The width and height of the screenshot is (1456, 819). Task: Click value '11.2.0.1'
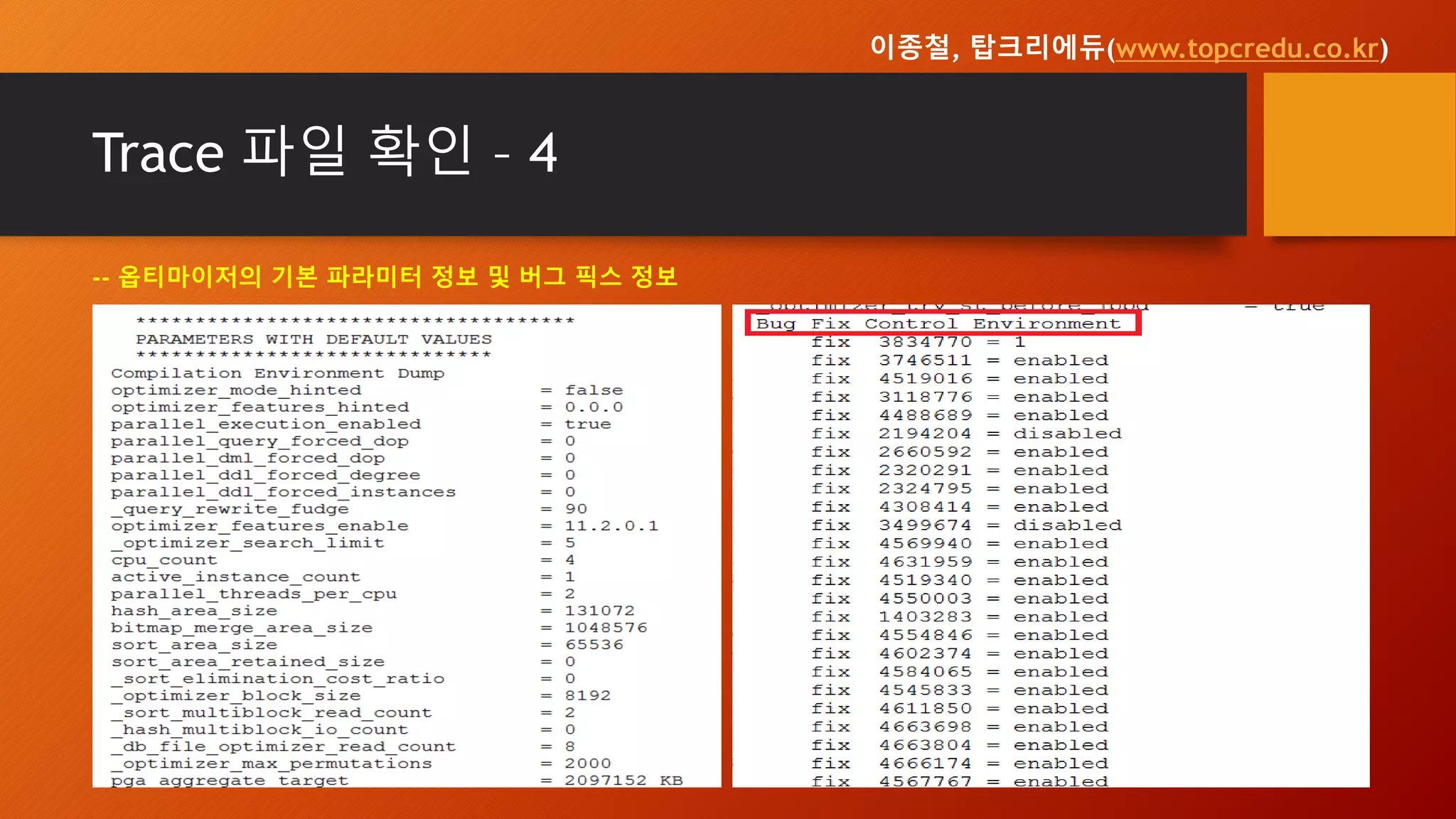point(611,526)
